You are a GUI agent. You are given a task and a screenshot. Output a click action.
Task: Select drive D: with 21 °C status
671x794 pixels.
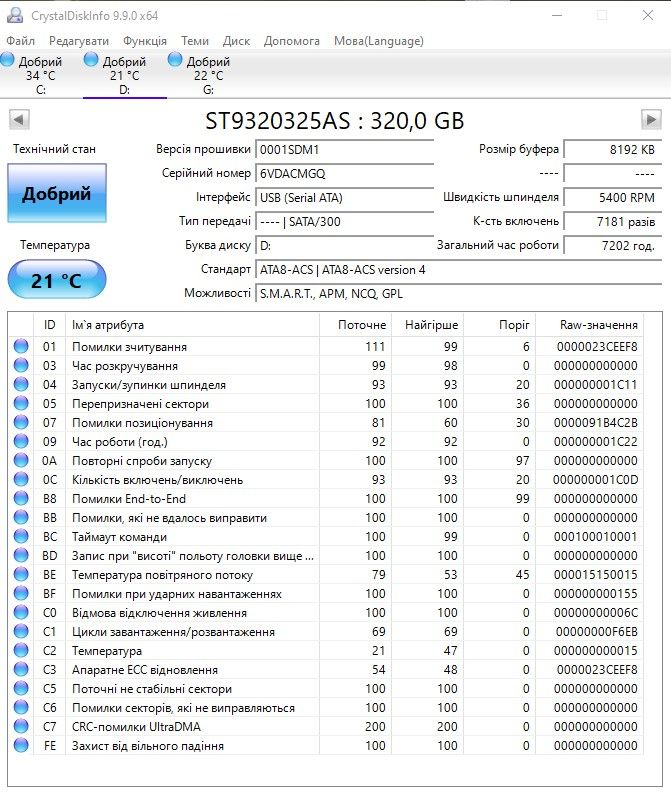coord(125,74)
